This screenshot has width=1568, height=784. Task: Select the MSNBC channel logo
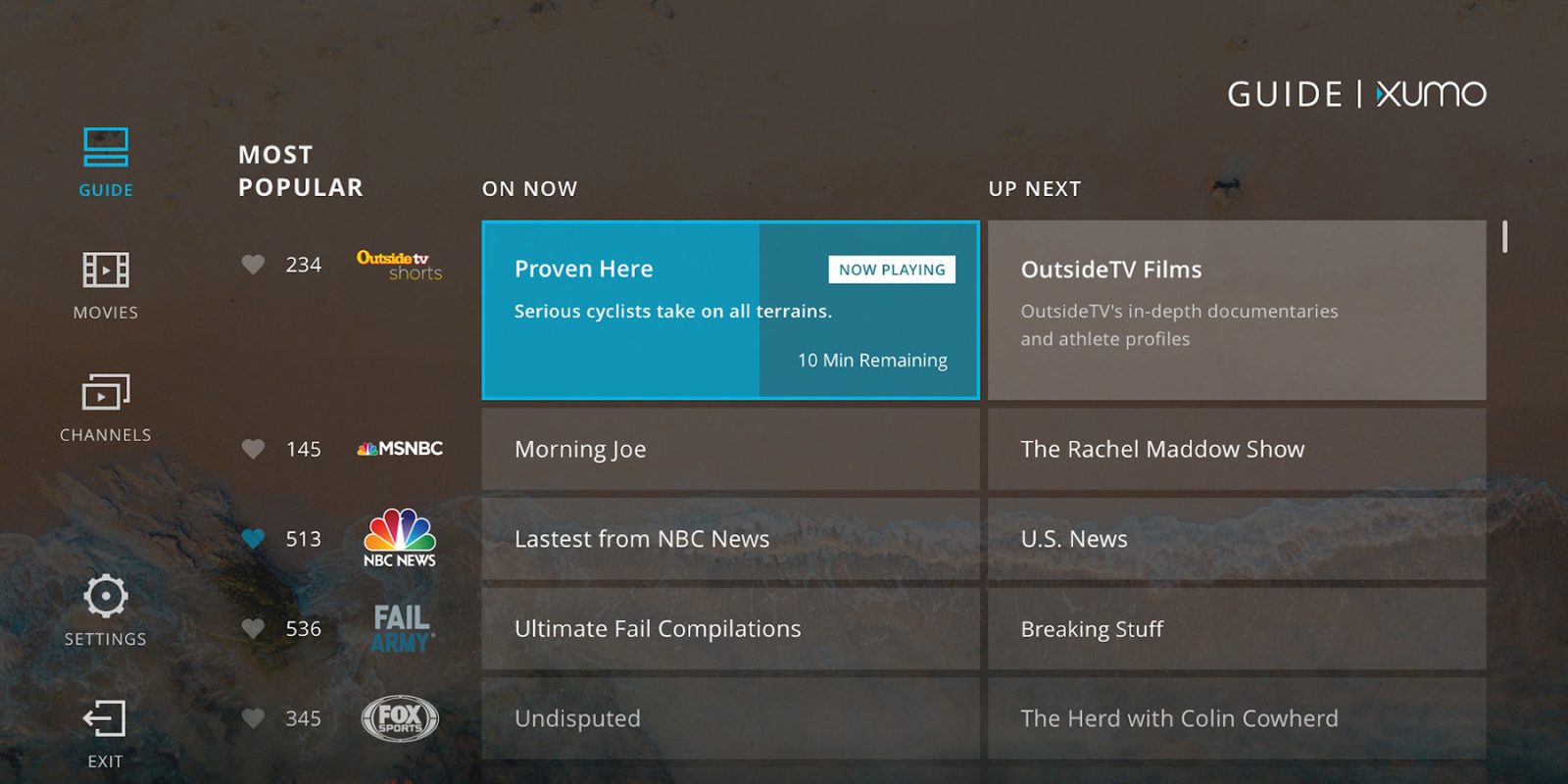(400, 449)
